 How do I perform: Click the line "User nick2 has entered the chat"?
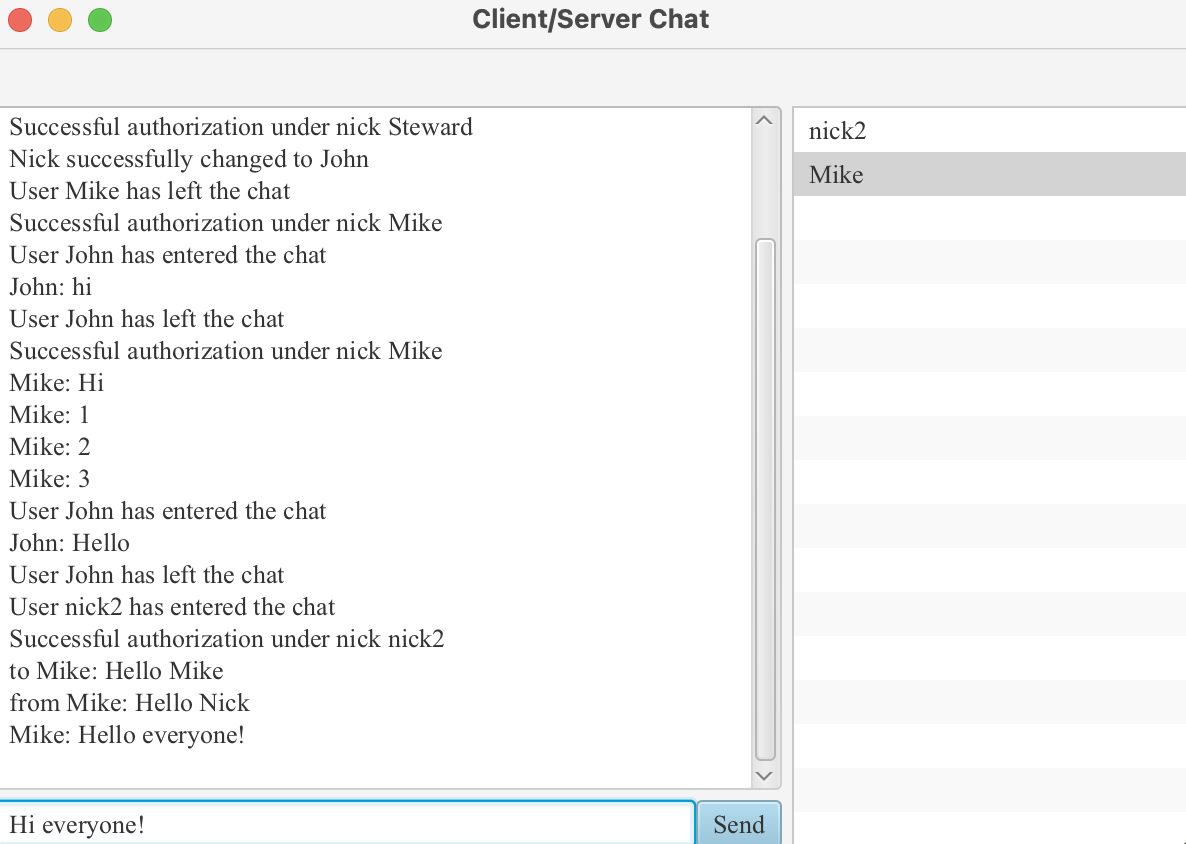pos(172,607)
